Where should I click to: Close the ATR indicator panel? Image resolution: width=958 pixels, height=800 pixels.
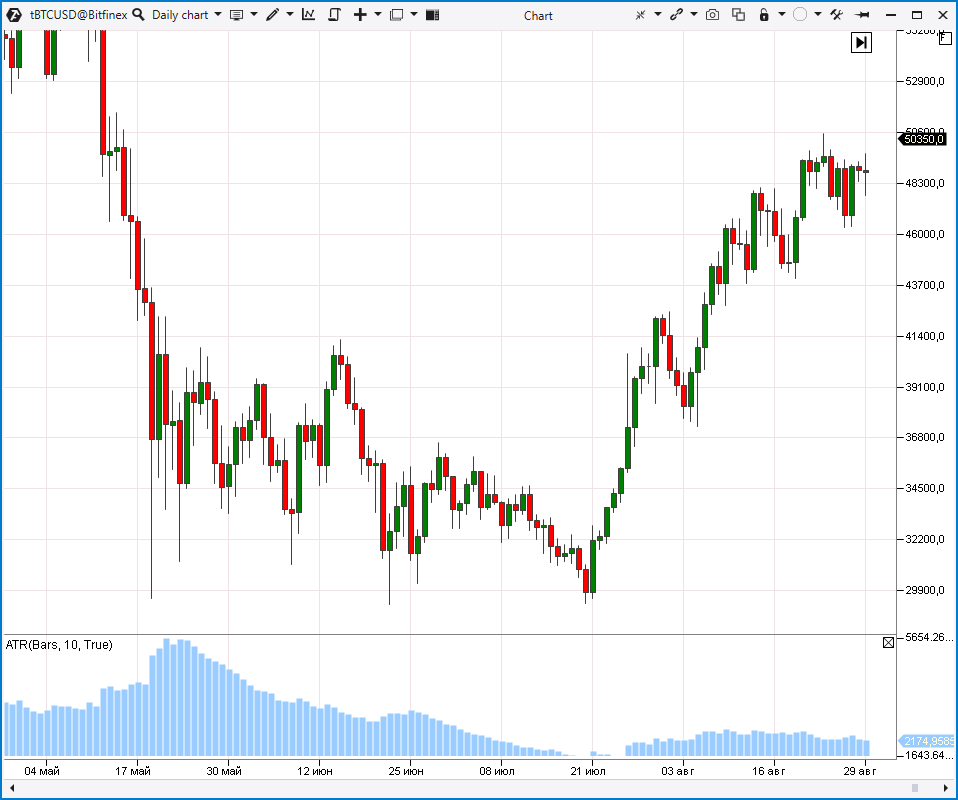click(888, 643)
